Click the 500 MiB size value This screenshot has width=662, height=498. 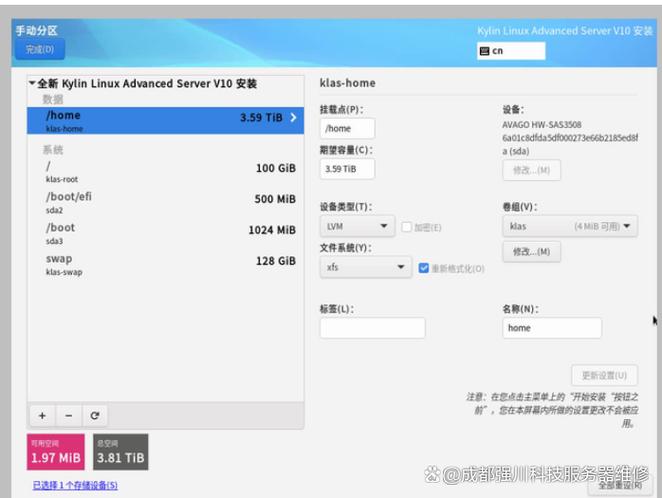tap(275, 199)
